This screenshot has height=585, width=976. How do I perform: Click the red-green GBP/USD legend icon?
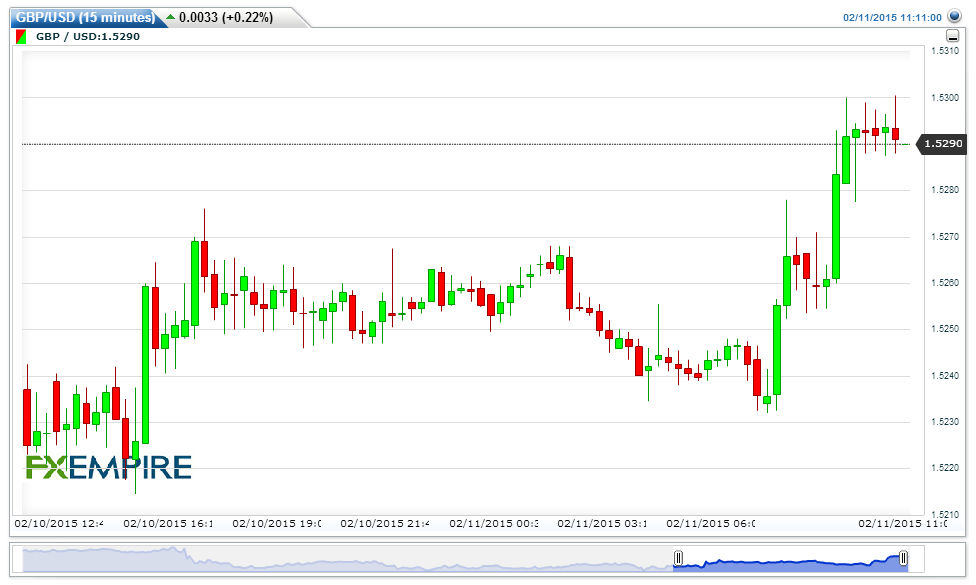pos(21,37)
